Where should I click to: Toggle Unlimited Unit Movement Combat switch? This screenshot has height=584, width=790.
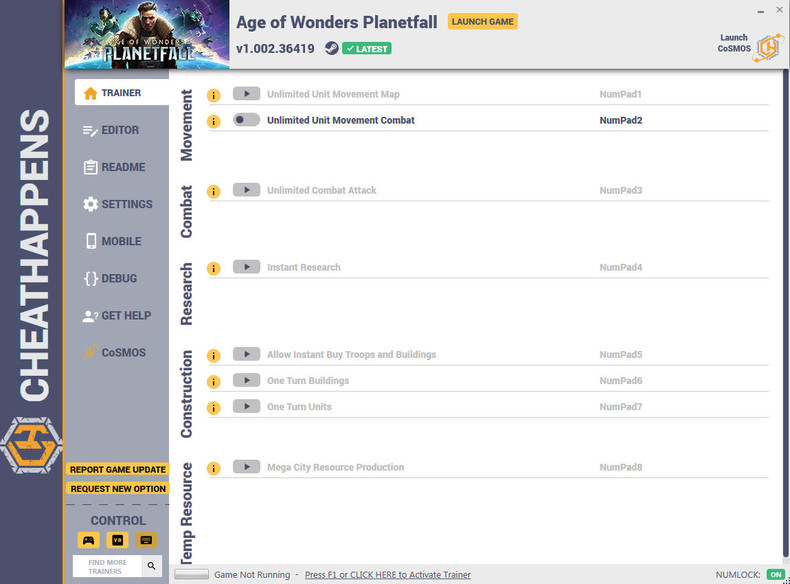(x=246, y=120)
